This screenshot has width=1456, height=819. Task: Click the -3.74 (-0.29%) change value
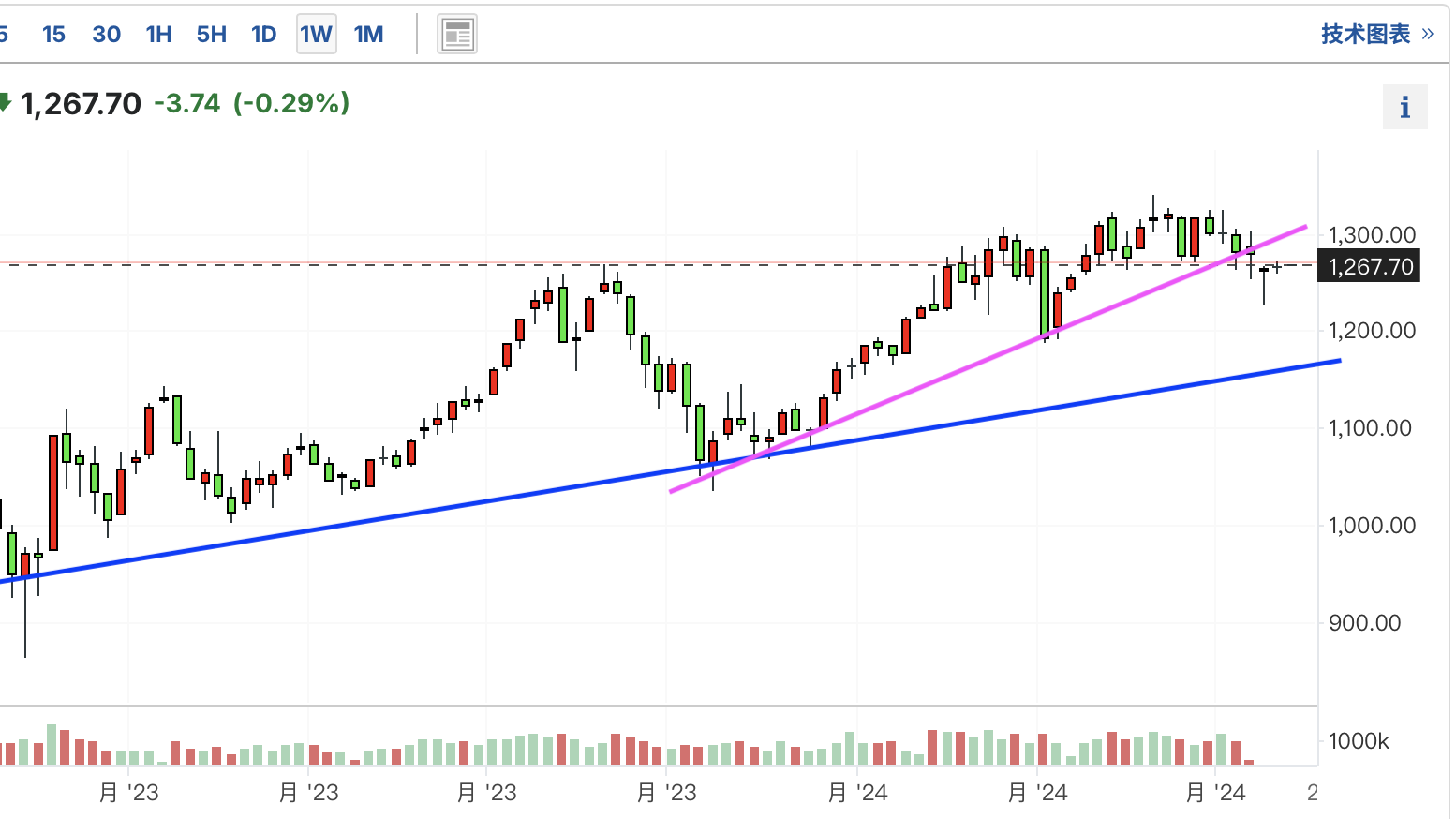pyautogui.click(x=251, y=103)
